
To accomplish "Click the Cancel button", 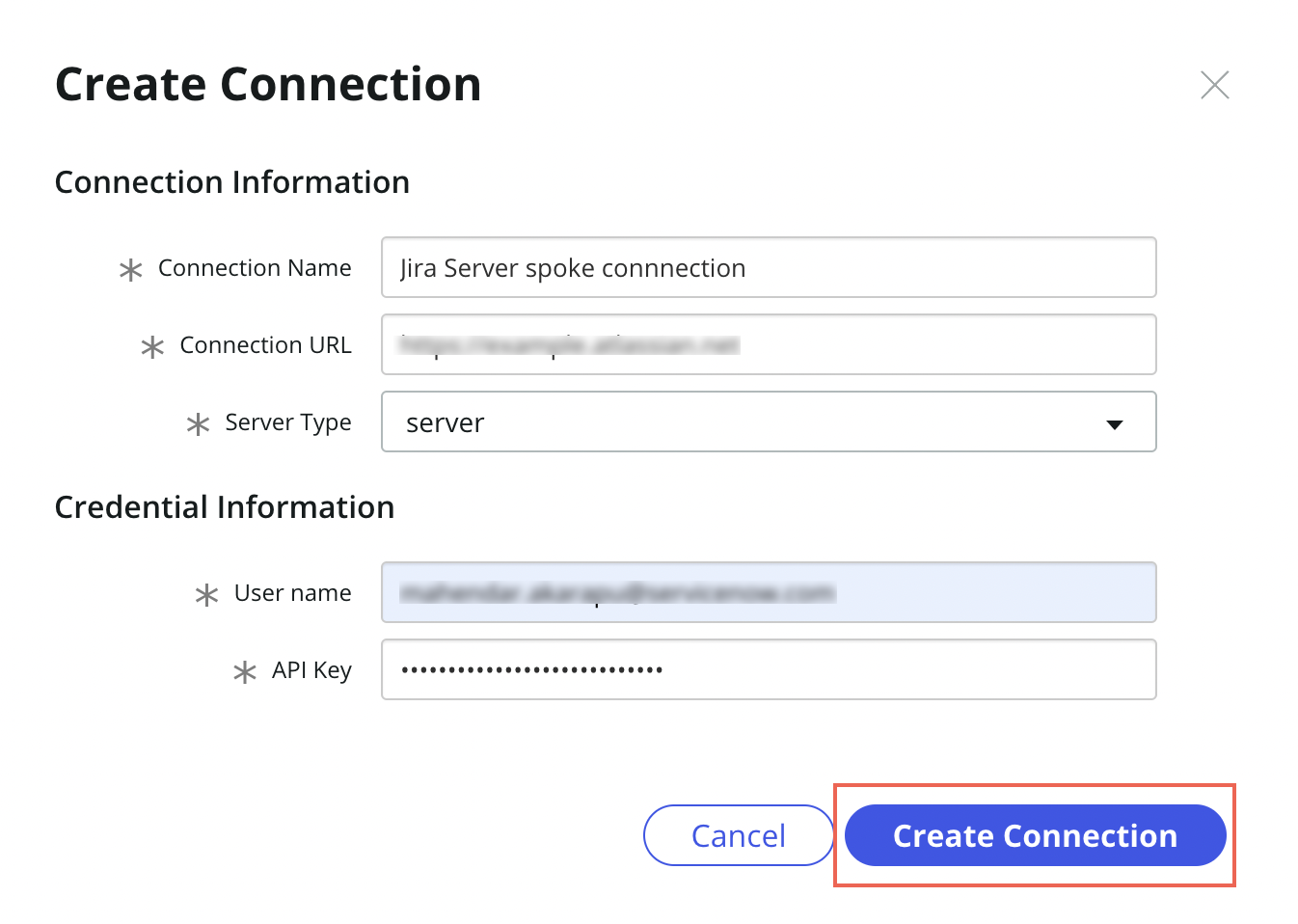I will 739,835.
